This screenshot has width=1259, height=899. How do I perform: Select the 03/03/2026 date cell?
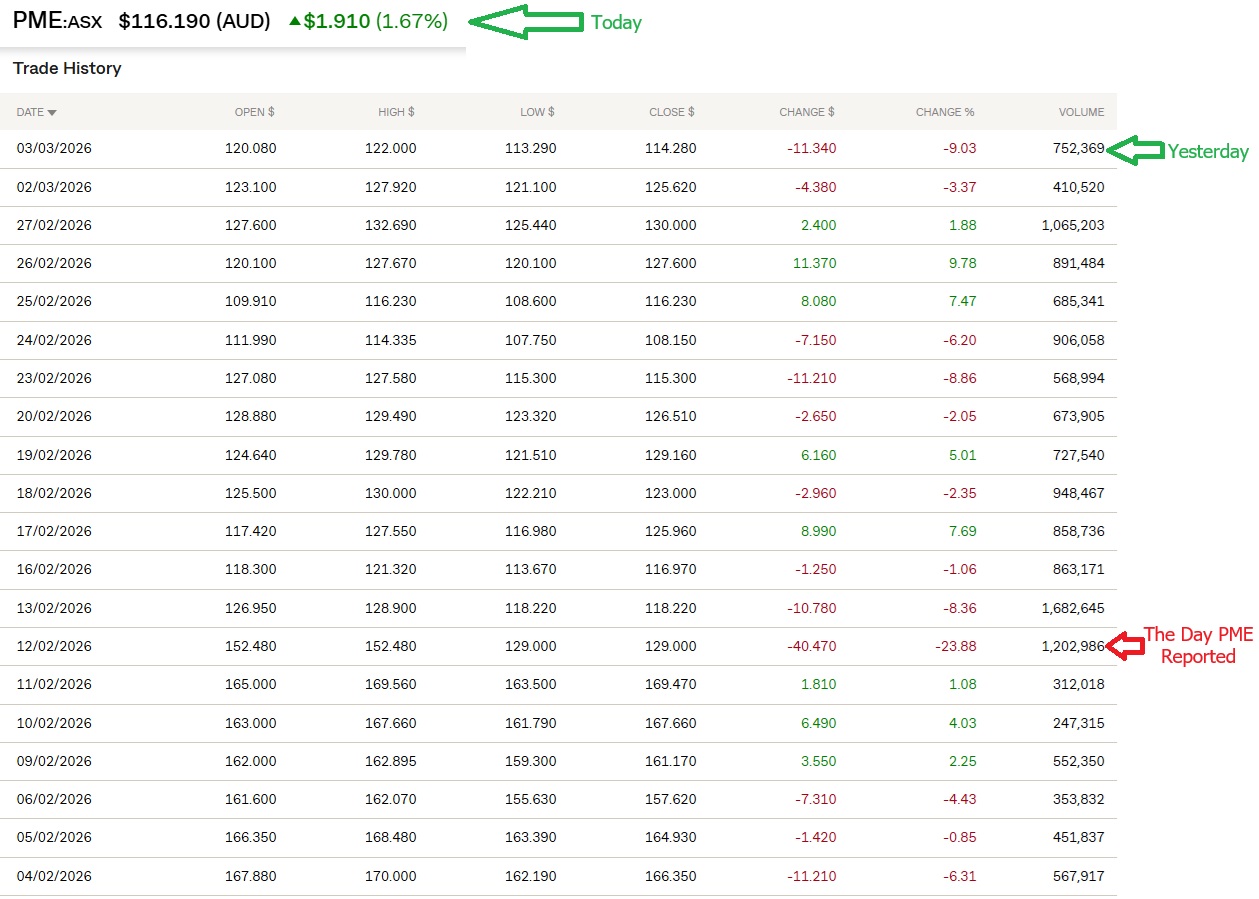pyautogui.click(x=54, y=148)
